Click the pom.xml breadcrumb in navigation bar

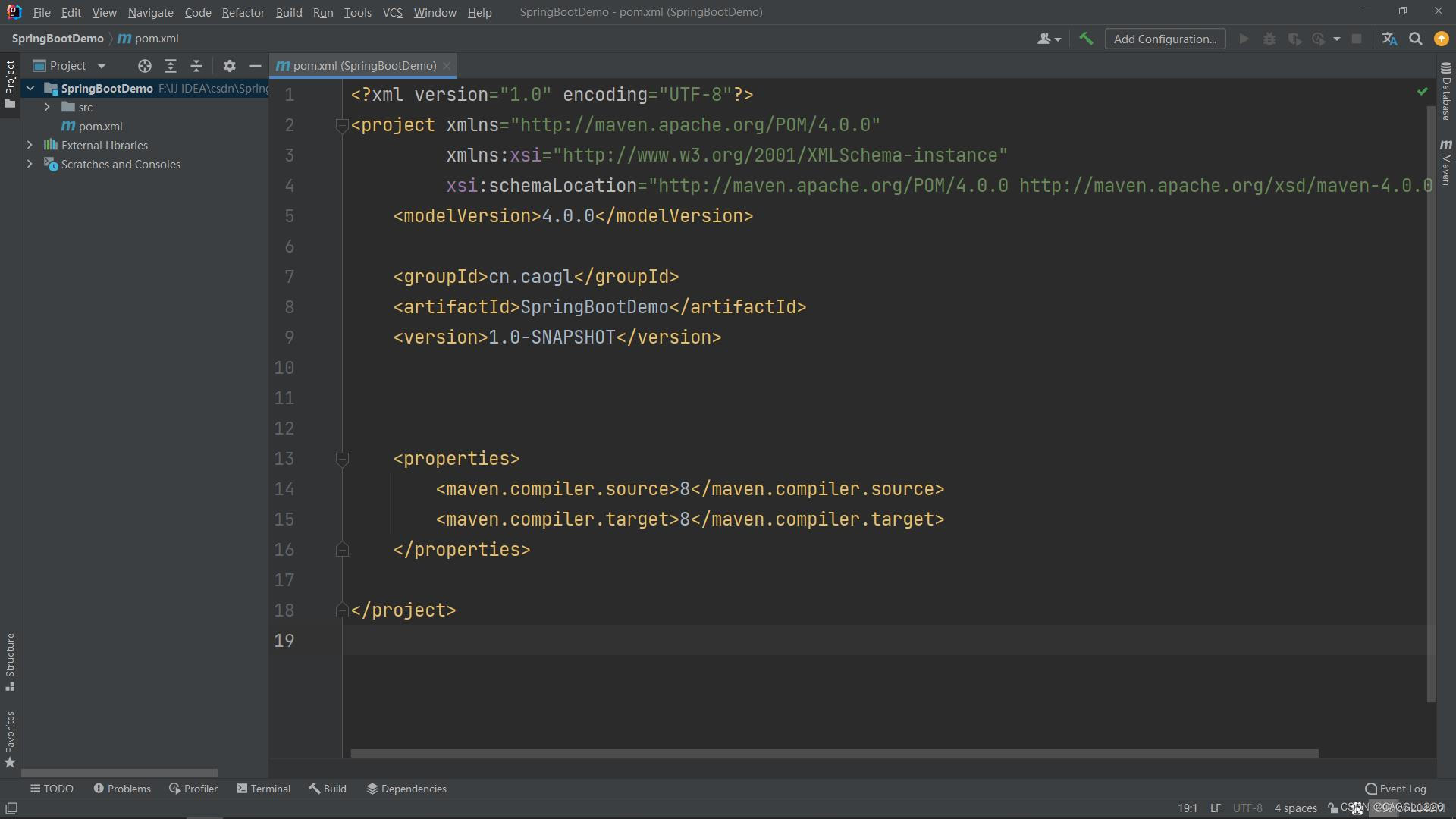click(x=149, y=39)
